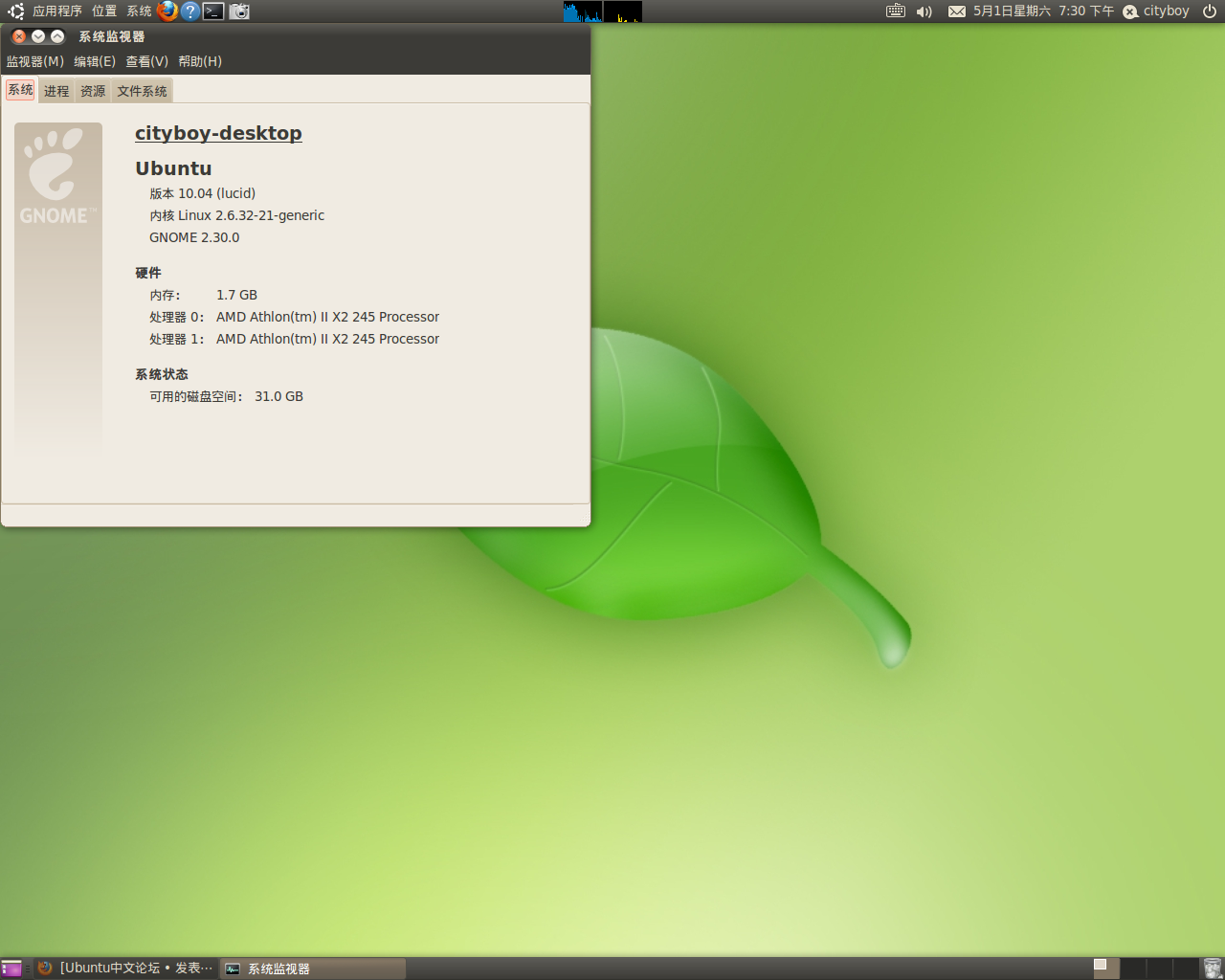Click the GNOME 2.30.0 version text
The width and height of the screenshot is (1225, 980).
194,237
